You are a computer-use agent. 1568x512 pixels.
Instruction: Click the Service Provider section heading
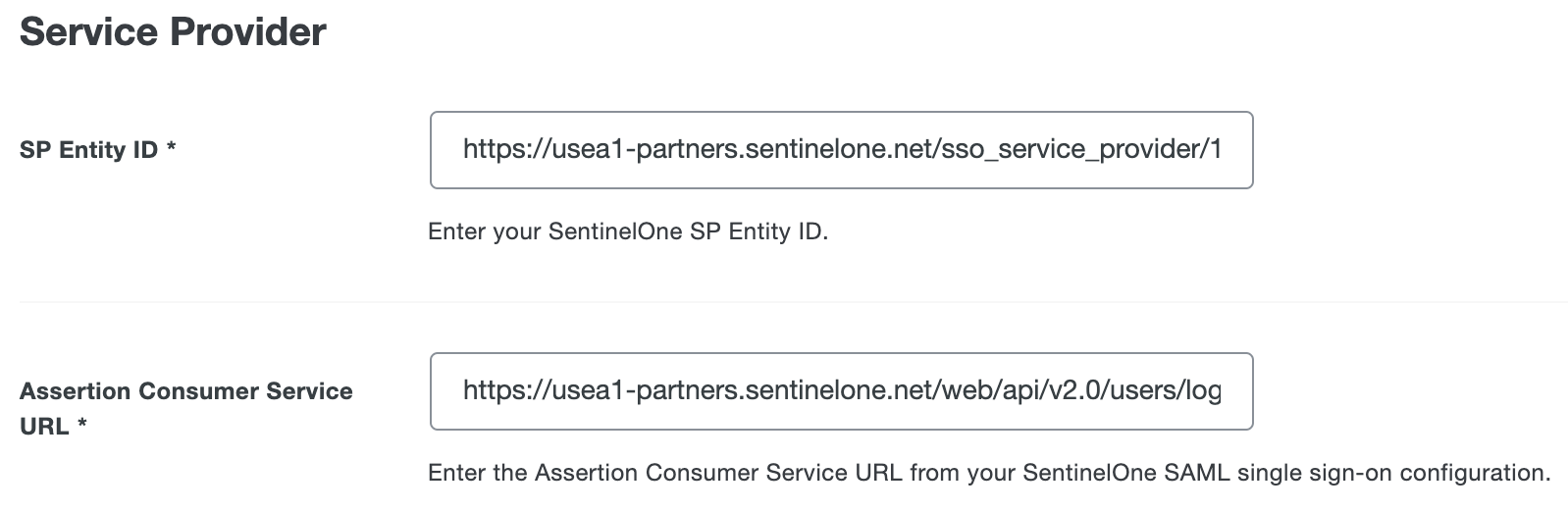click(x=173, y=32)
